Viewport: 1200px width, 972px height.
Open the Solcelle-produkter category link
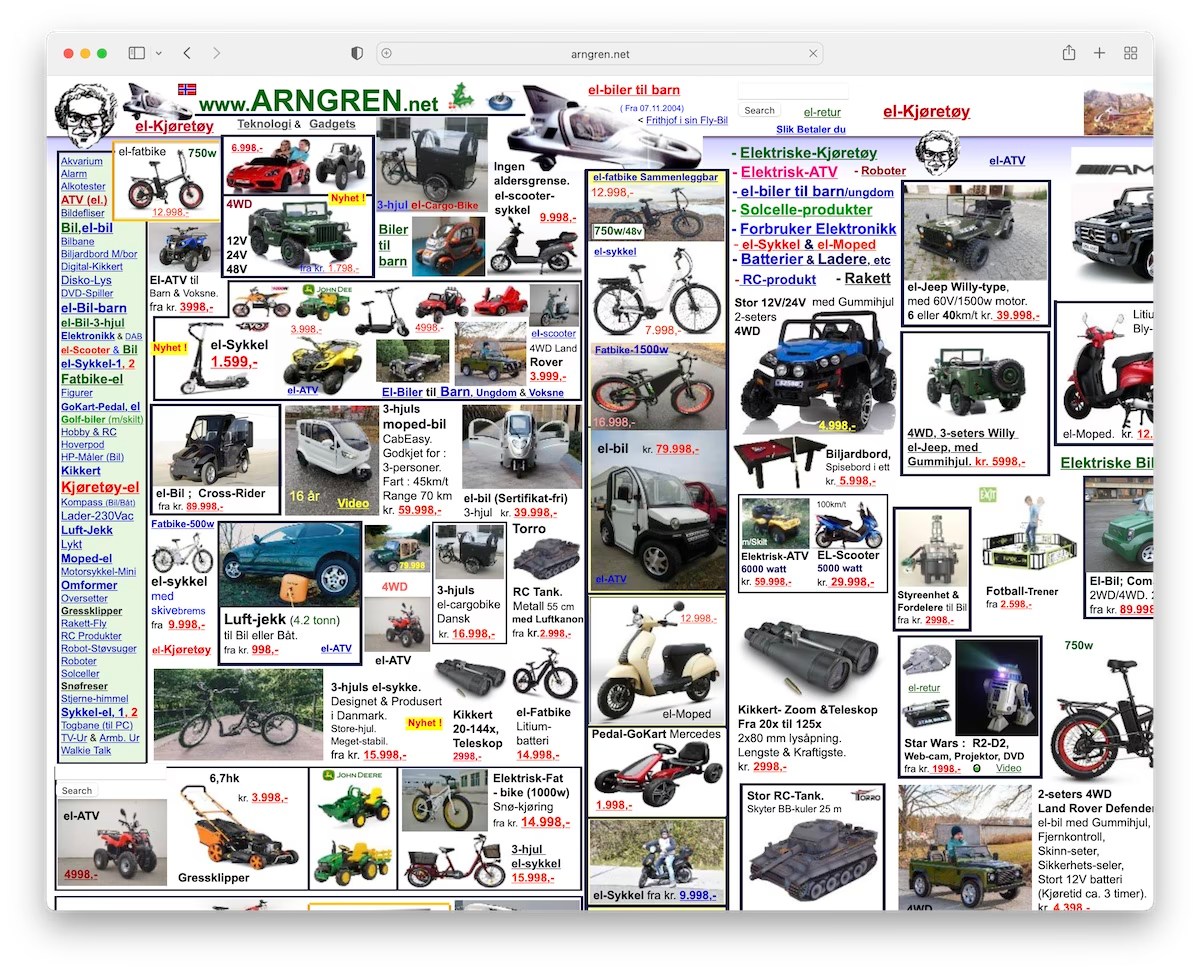[x=806, y=210]
